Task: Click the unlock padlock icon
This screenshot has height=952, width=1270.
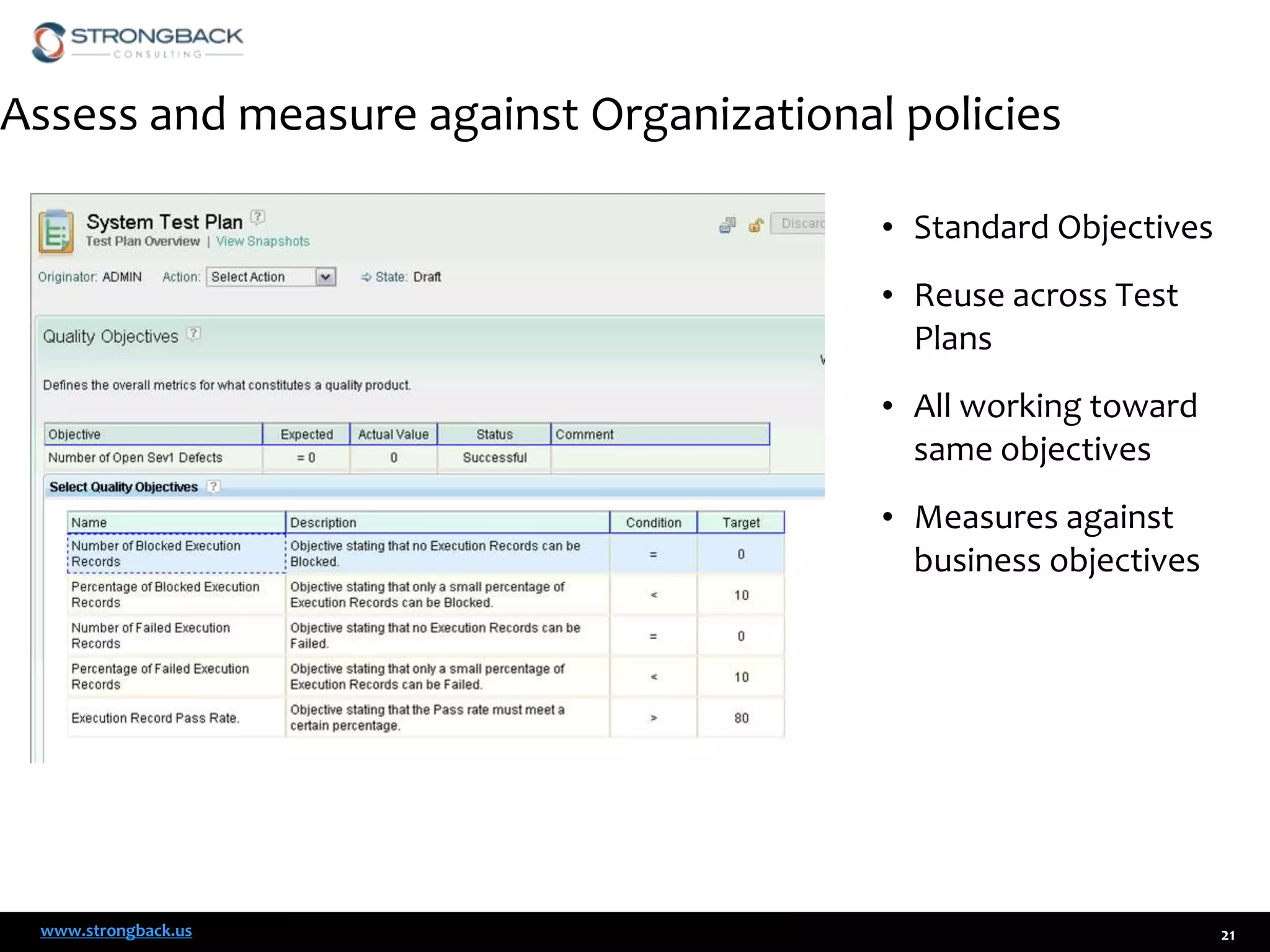Action: coord(756,224)
